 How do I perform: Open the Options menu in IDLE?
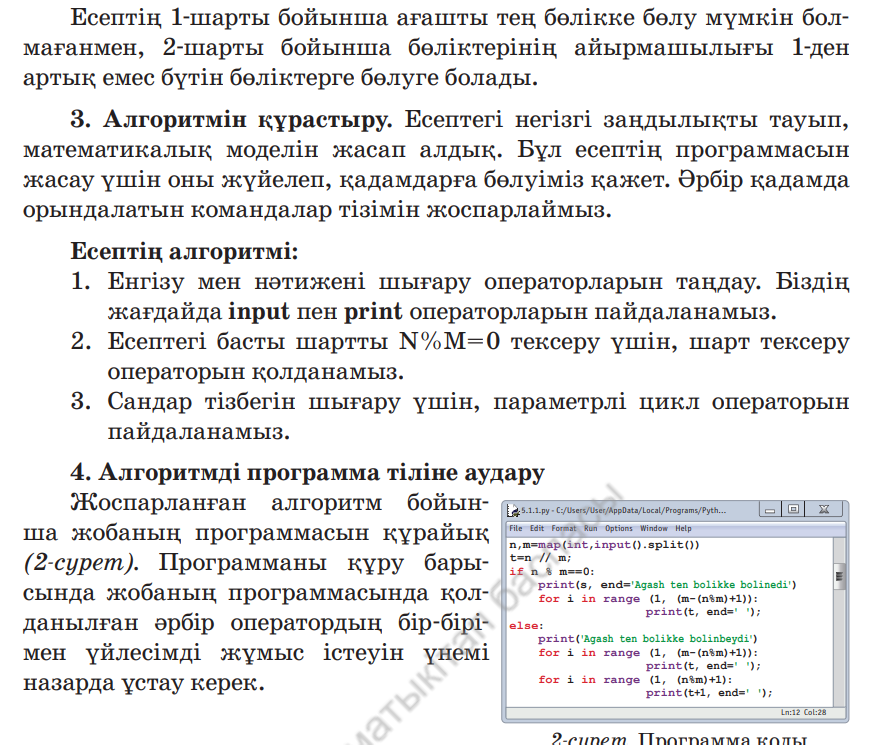coord(618,529)
